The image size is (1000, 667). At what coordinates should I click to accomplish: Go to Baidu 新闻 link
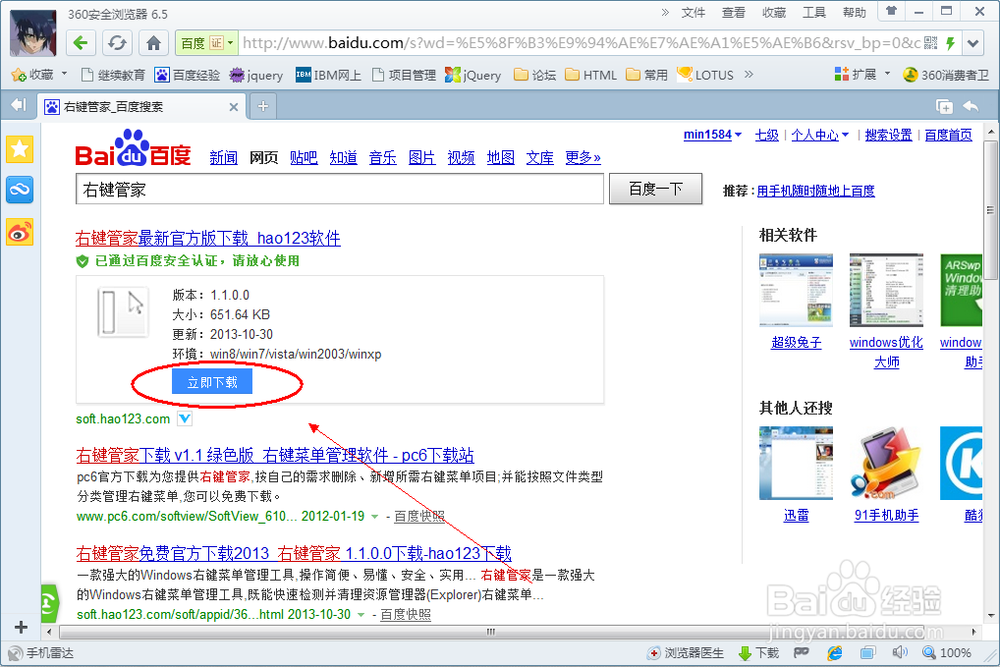pyautogui.click(x=223, y=158)
